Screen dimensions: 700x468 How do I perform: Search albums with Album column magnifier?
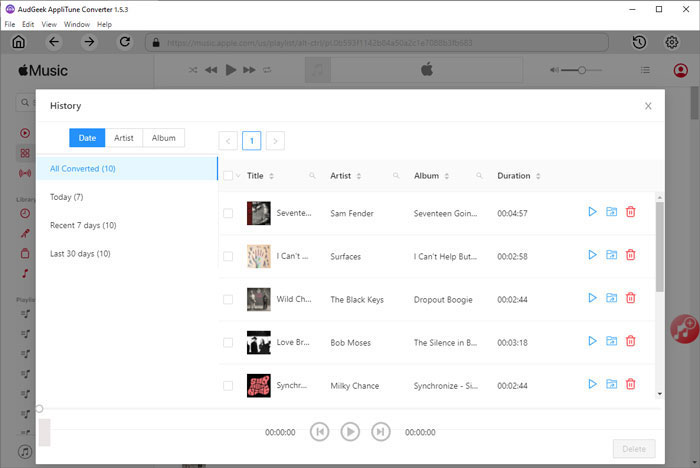tap(479, 176)
